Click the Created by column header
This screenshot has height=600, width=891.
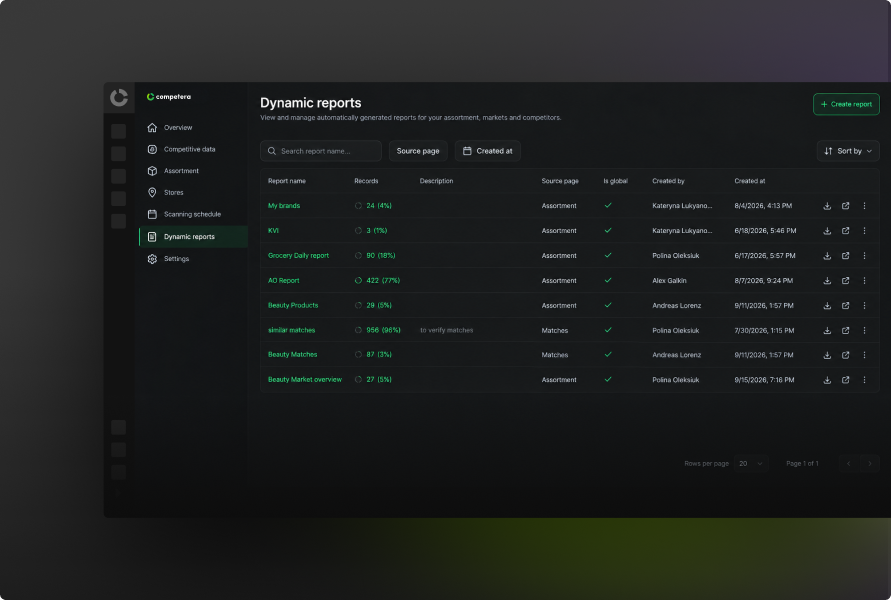click(668, 181)
